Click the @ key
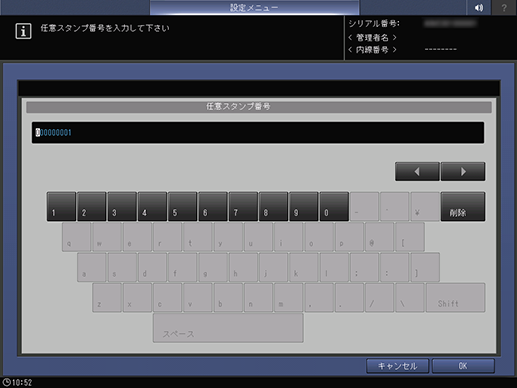Image resolution: width=517 pixels, height=388 pixels. tap(380, 237)
